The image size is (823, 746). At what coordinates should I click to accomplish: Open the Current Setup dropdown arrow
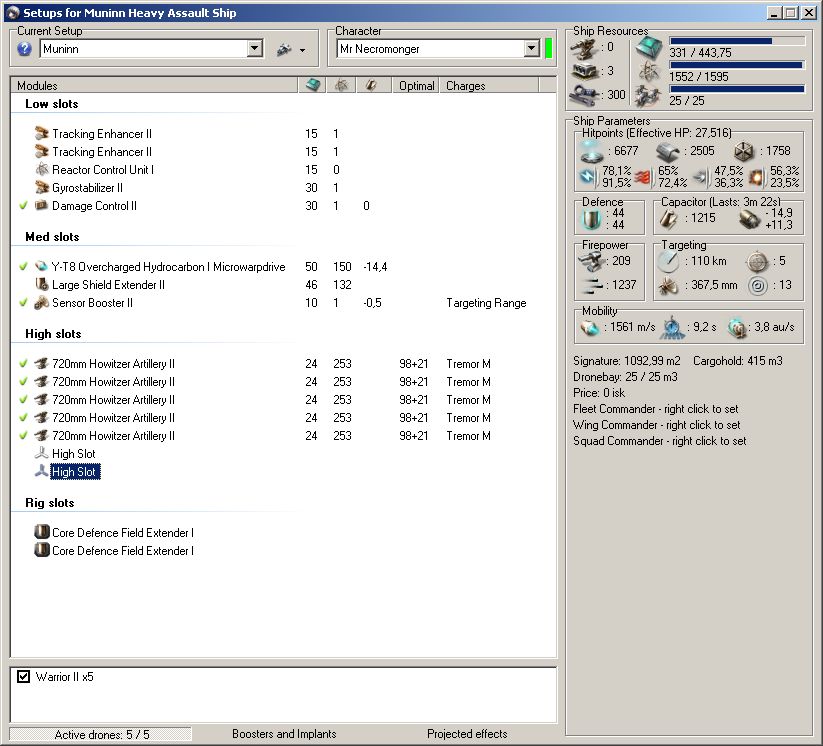[x=255, y=49]
